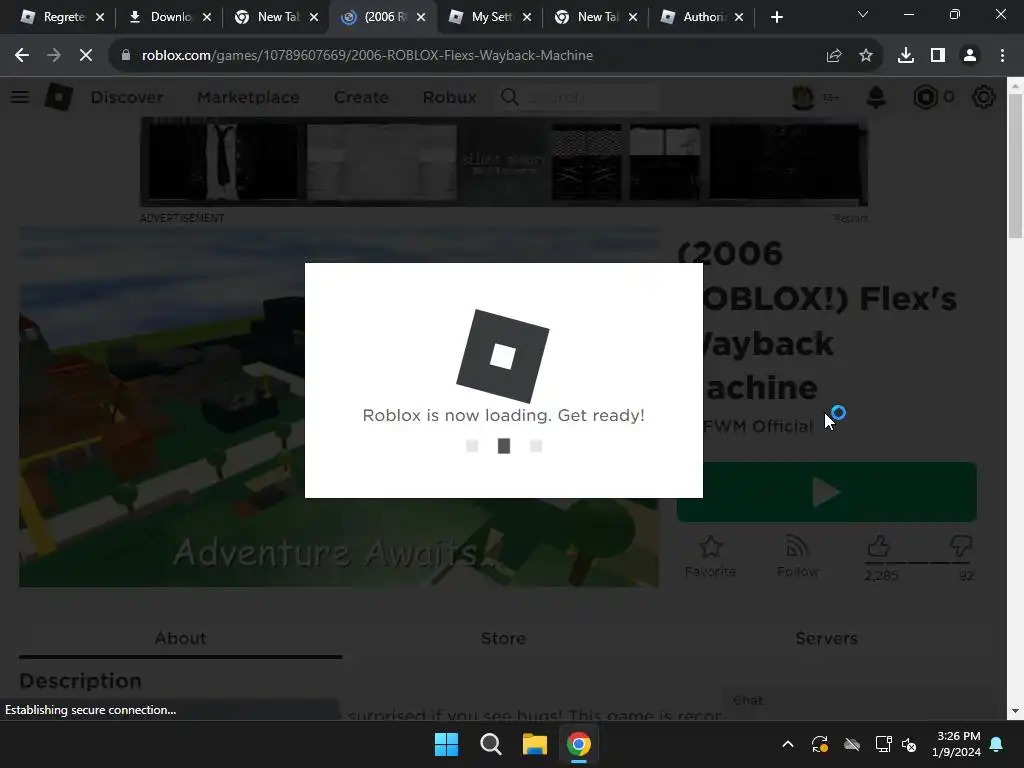This screenshot has height=768, width=1024.
Task: Click the Chrome icon in the taskbar
Action: (579, 744)
